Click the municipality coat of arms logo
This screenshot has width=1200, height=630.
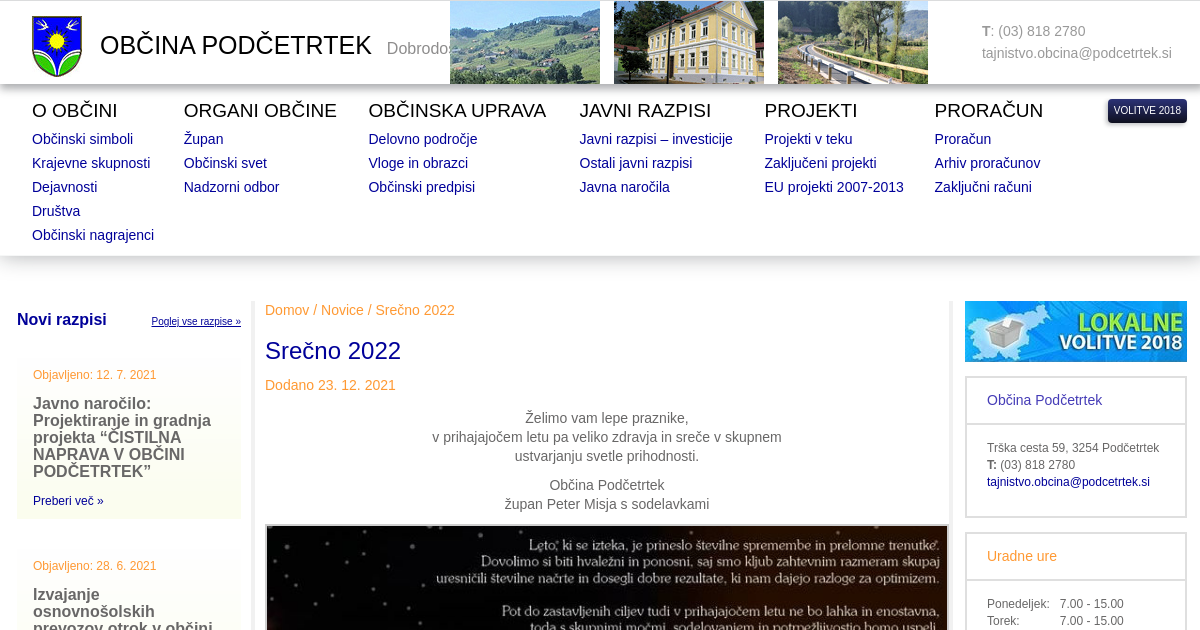pos(57,46)
